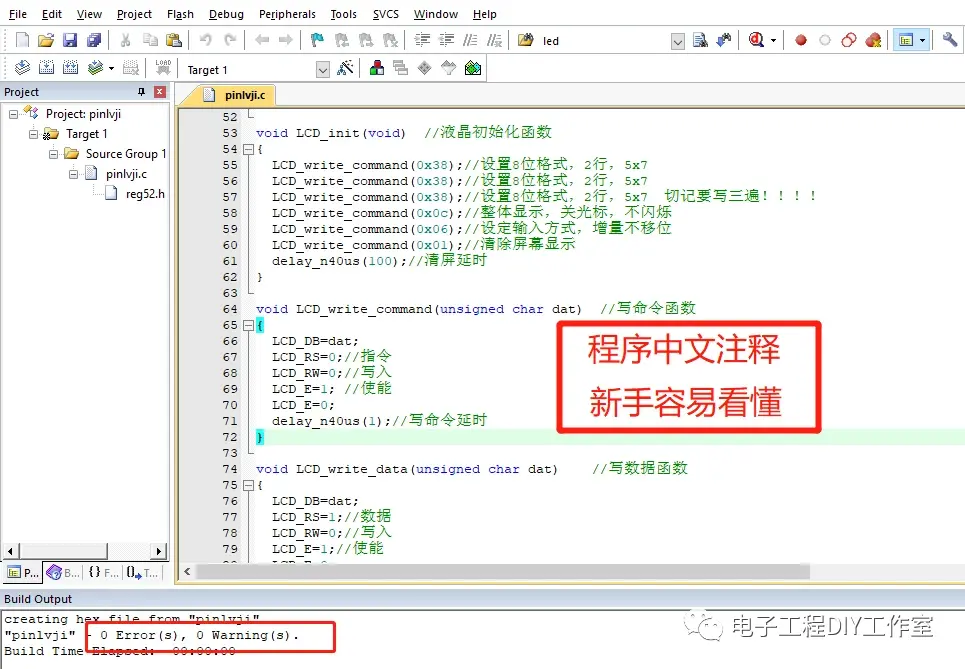Collapse the Source Group 1 node
Image resolution: width=965 pixels, height=669 pixels.
point(54,154)
